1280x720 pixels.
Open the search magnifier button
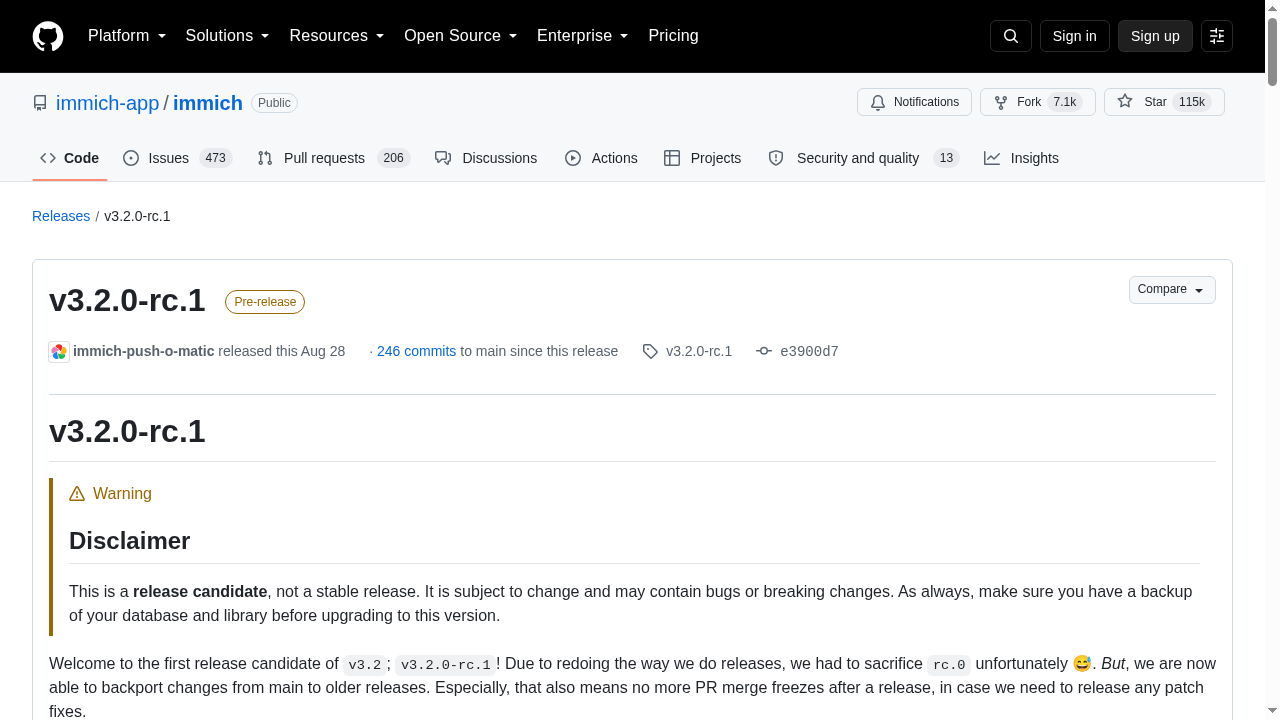1010,36
